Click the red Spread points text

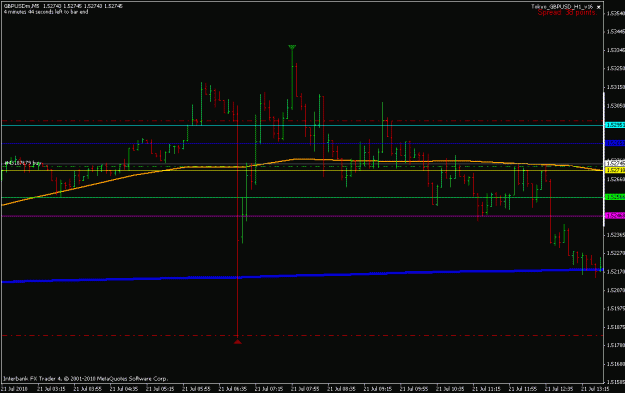(x=567, y=13)
